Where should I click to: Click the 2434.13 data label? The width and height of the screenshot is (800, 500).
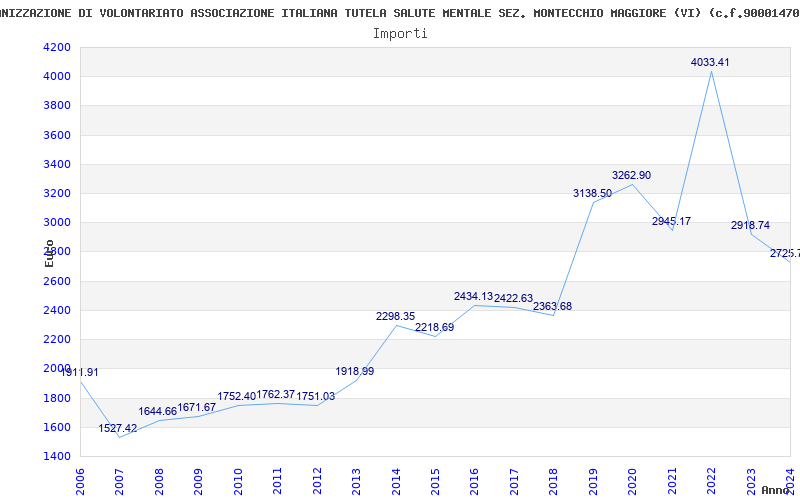pos(473,296)
